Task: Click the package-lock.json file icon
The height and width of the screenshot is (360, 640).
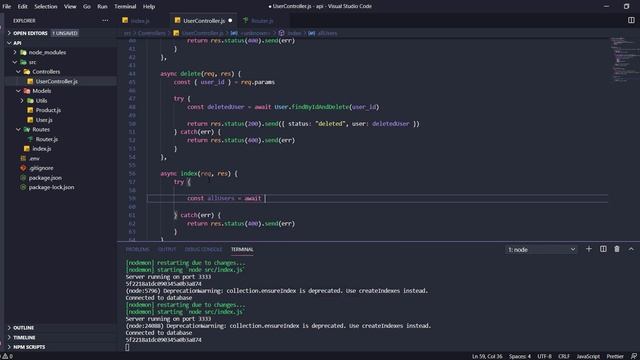Action: coord(23,187)
